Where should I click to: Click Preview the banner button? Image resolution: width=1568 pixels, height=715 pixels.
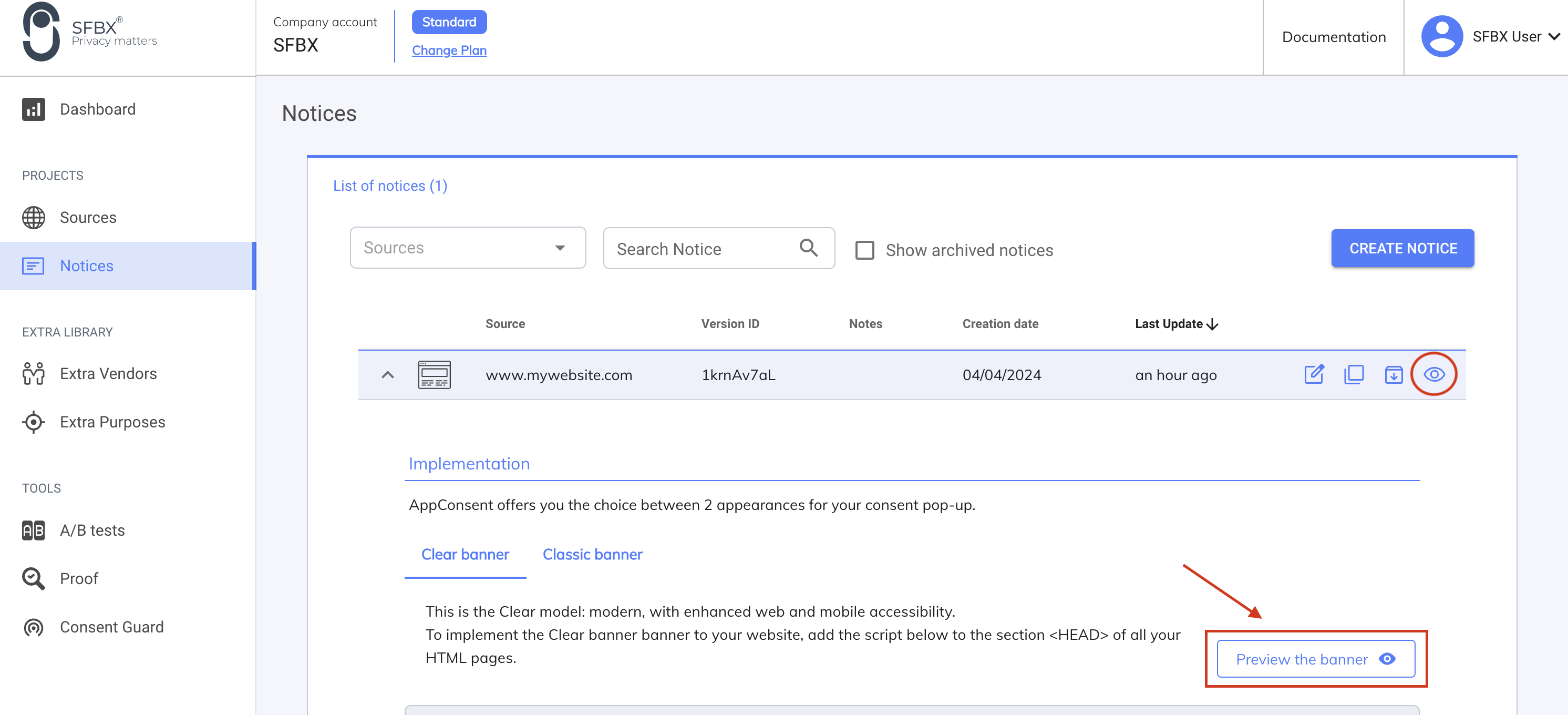coord(1315,659)
